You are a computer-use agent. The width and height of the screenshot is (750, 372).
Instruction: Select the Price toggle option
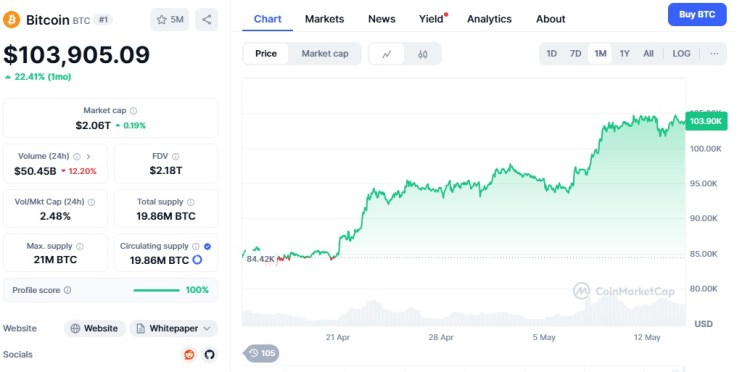[266, 54]
